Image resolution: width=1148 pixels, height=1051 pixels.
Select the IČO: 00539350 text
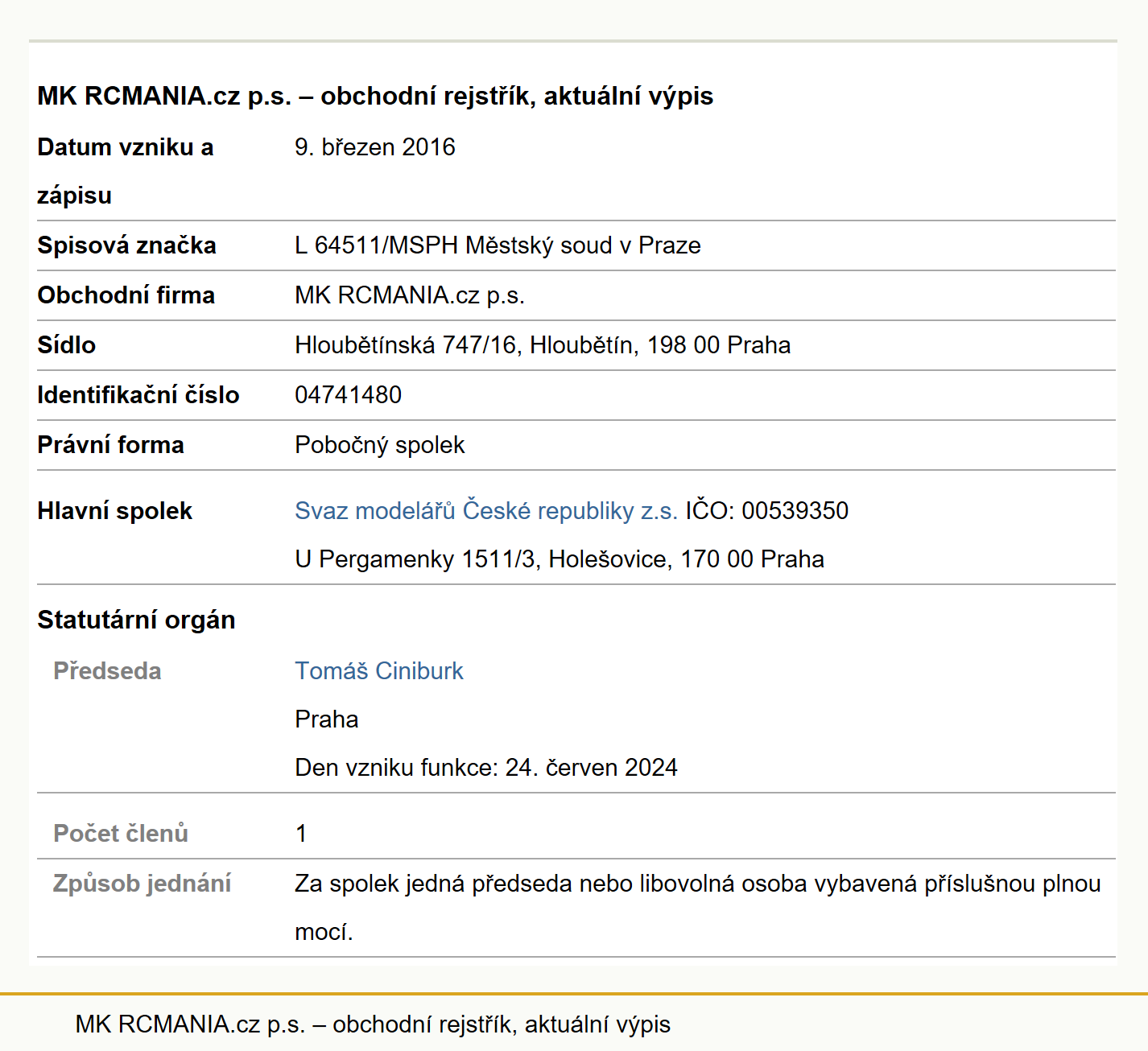[x=767, y=511]
